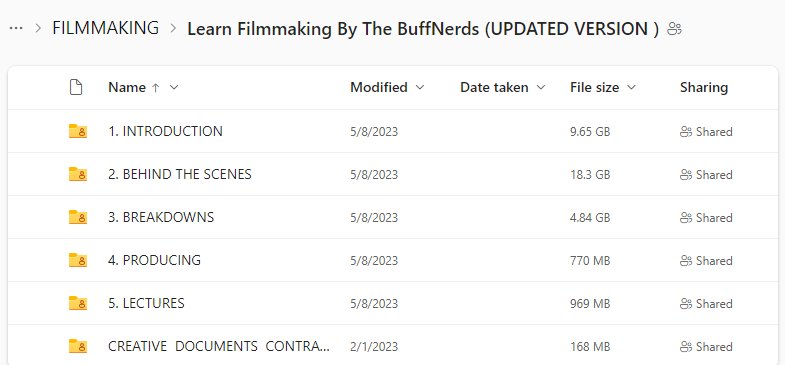
Task: Click the Sharing column header
Action: pos(703,88)
